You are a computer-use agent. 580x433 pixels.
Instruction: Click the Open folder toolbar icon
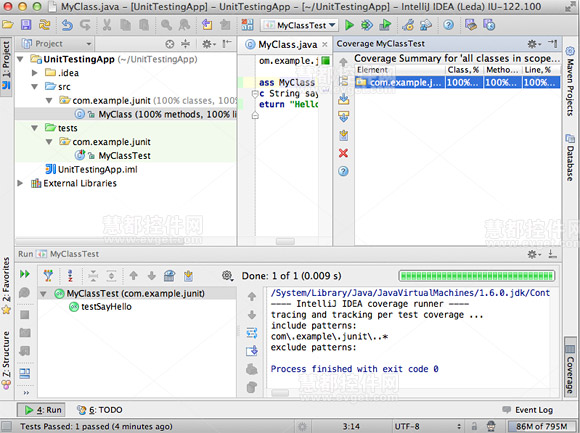point(8,25)
